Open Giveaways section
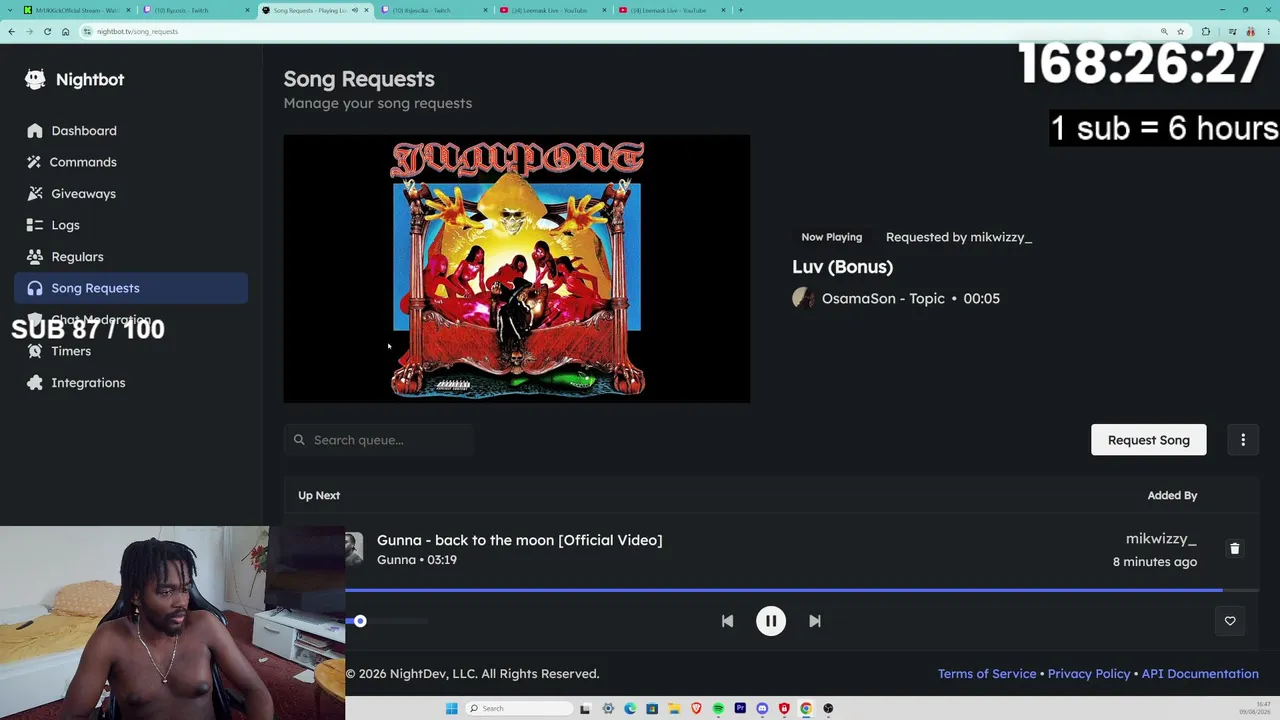1280x720 pixels. pos(131,193)
